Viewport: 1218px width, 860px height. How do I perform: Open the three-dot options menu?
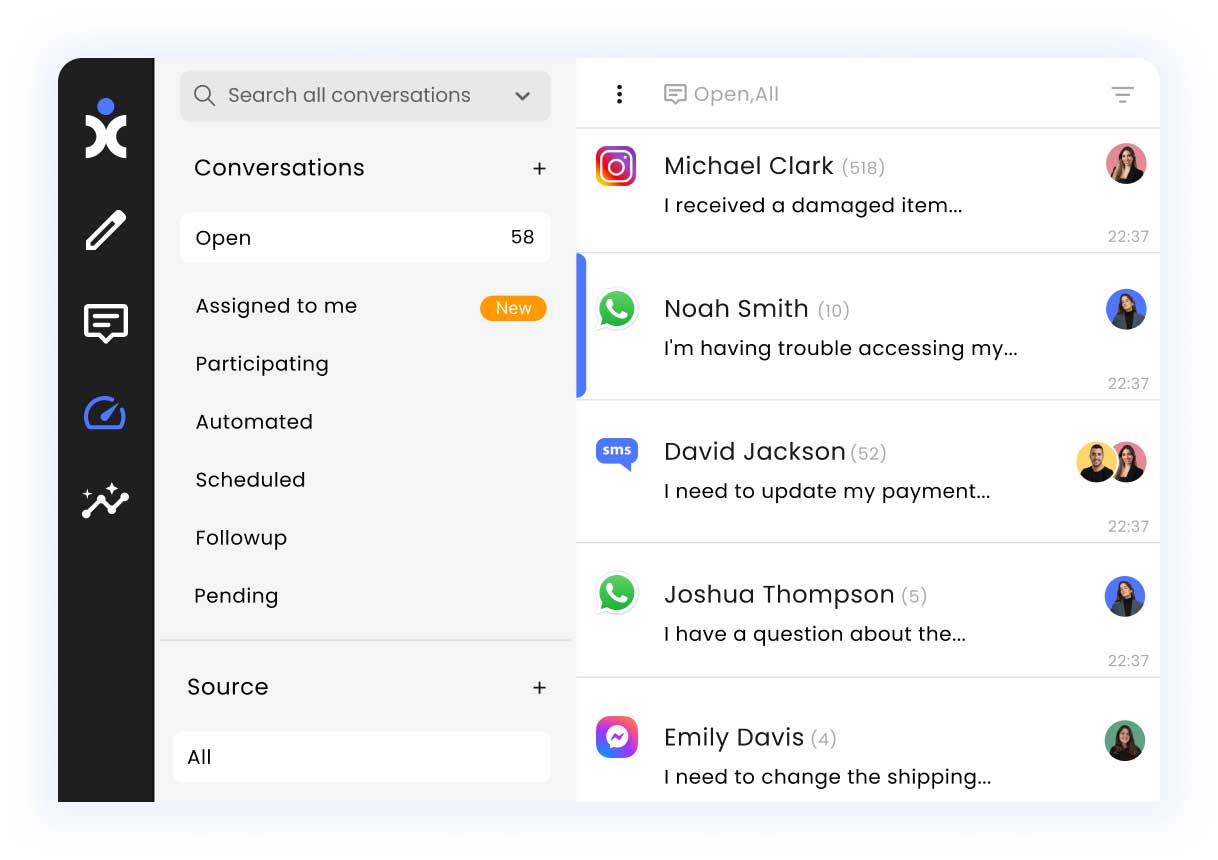tap(619, 94)
